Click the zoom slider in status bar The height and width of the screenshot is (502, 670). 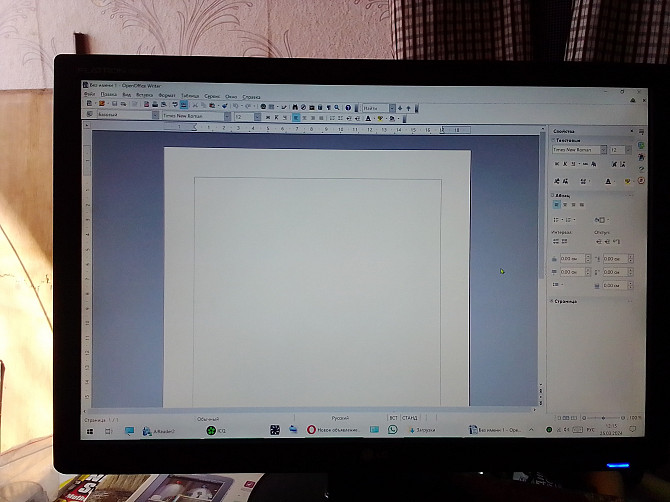point(603,417)
